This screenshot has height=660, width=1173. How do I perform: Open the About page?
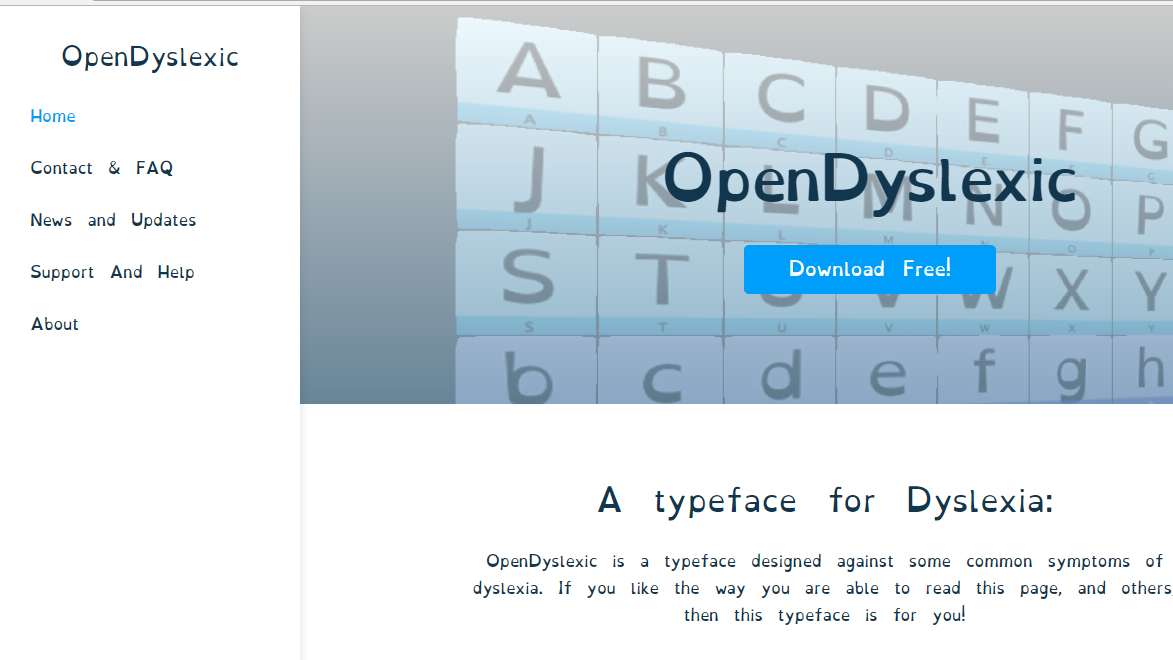coord(54,324)
